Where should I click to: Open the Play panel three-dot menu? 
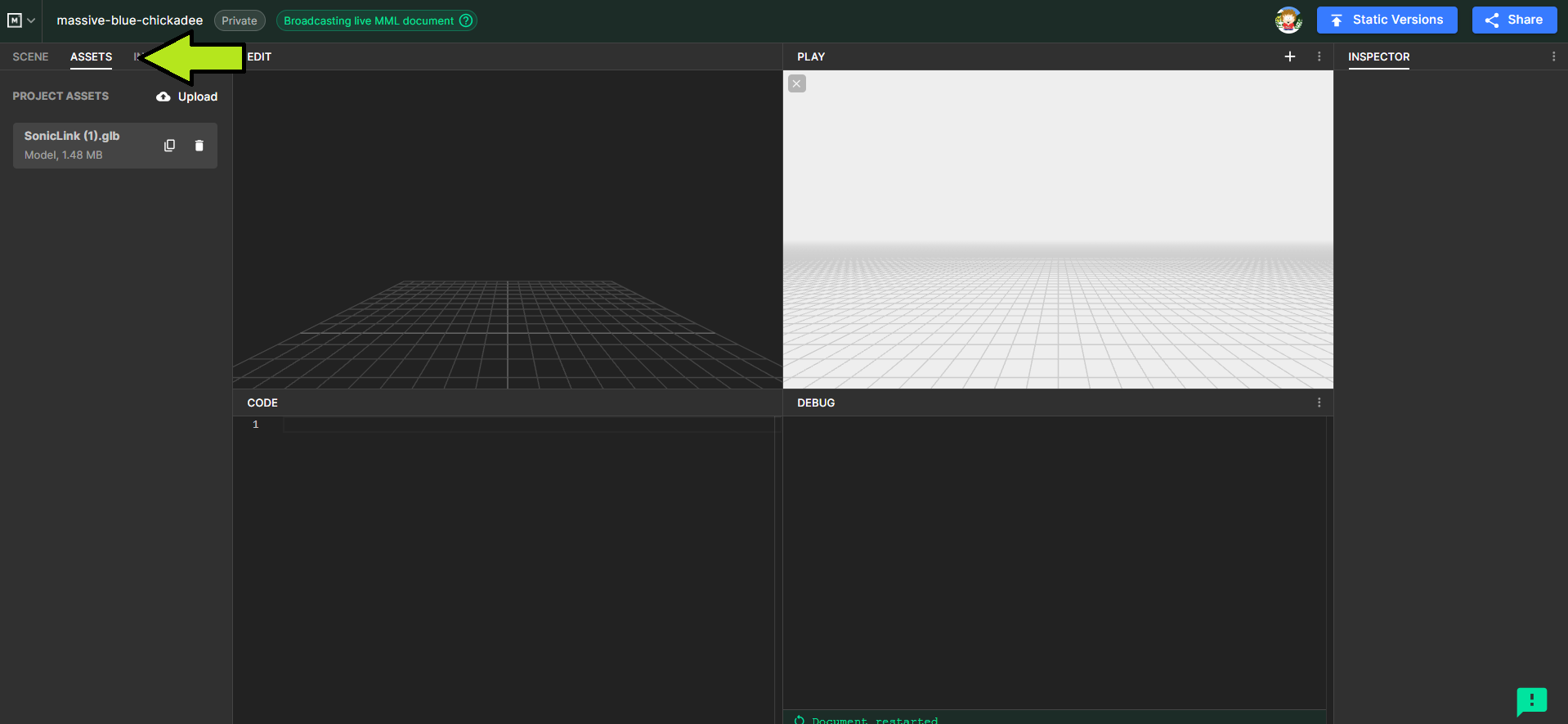pyautogui.click(x=1319, y=56)
